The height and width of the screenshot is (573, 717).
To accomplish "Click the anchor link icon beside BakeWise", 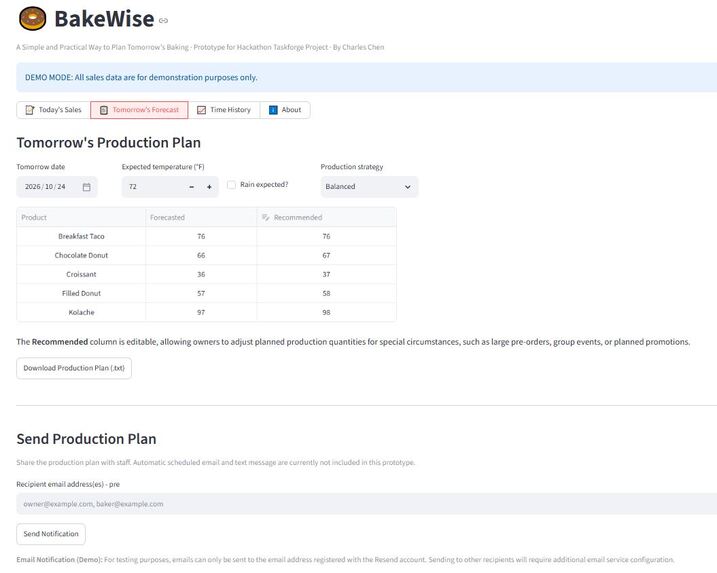I will coord(163,21).
